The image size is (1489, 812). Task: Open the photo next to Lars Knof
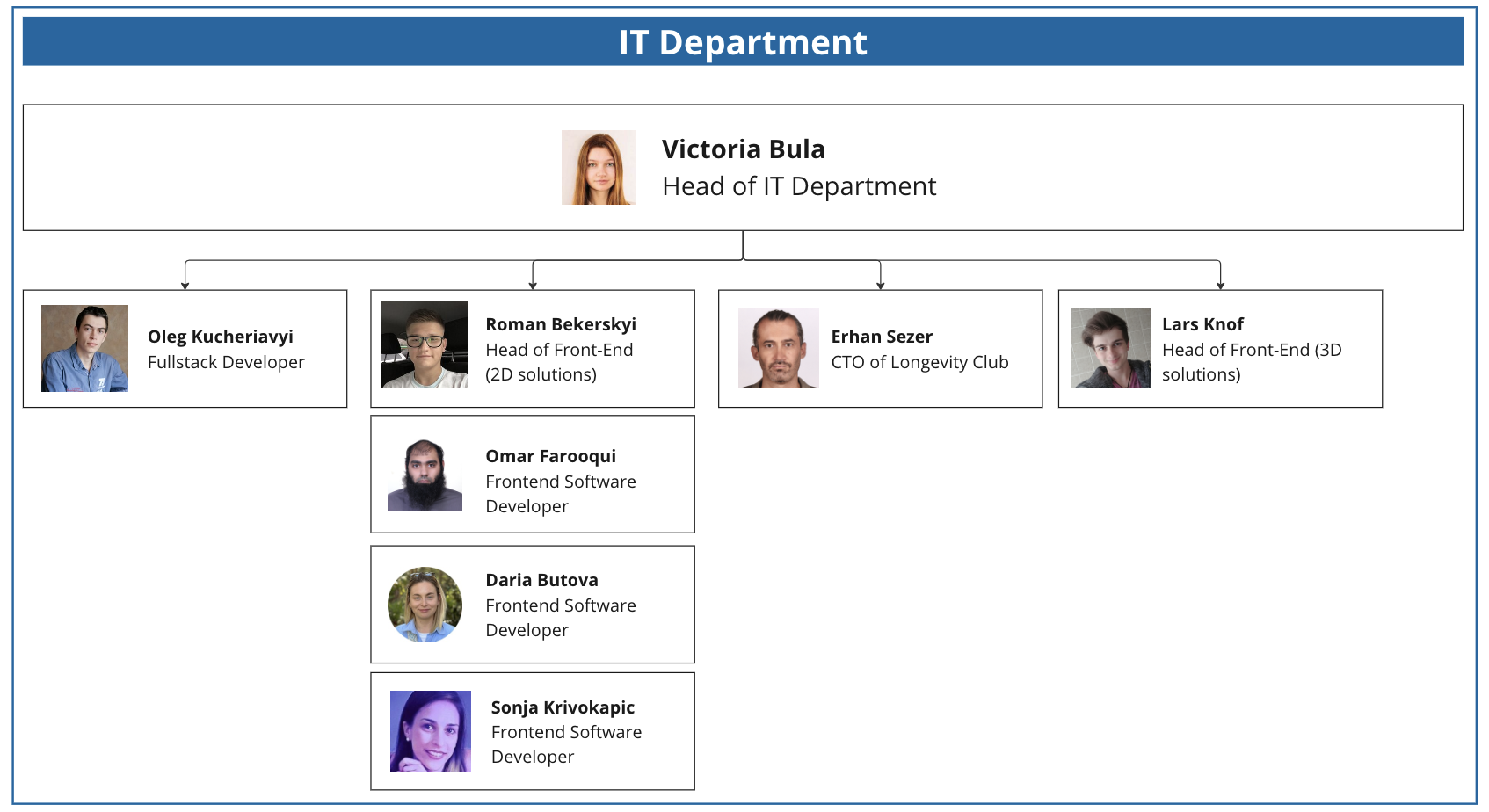coord(1110,348)
